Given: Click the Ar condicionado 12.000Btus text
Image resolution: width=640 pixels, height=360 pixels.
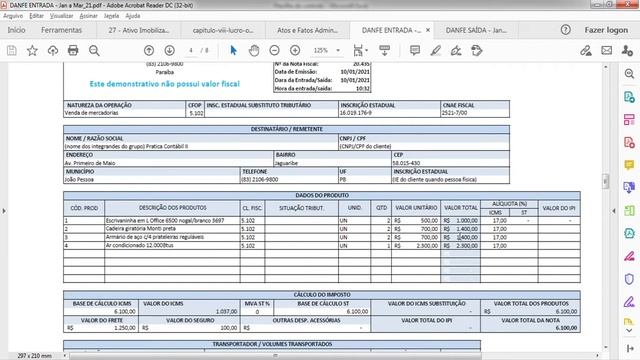Looking at the screenshot, I should [140, 245].
